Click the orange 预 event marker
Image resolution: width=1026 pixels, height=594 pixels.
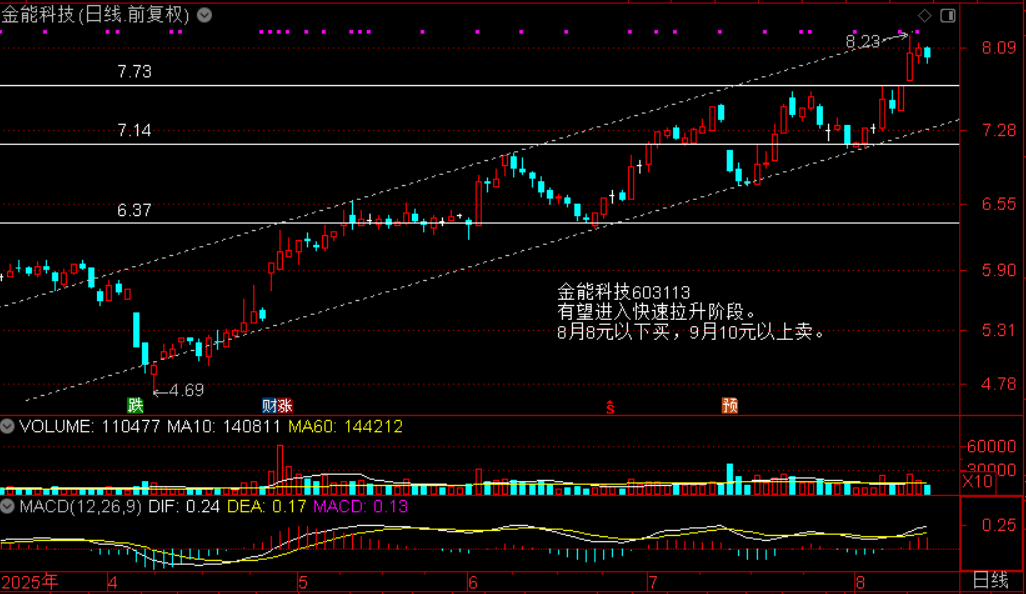pos(730,406)
